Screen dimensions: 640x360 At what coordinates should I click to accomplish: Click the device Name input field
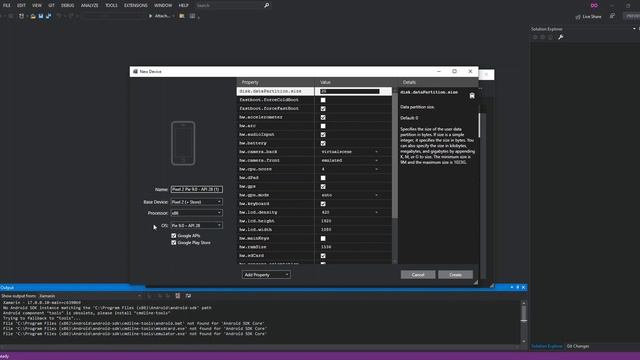click(x=196, y=189)
